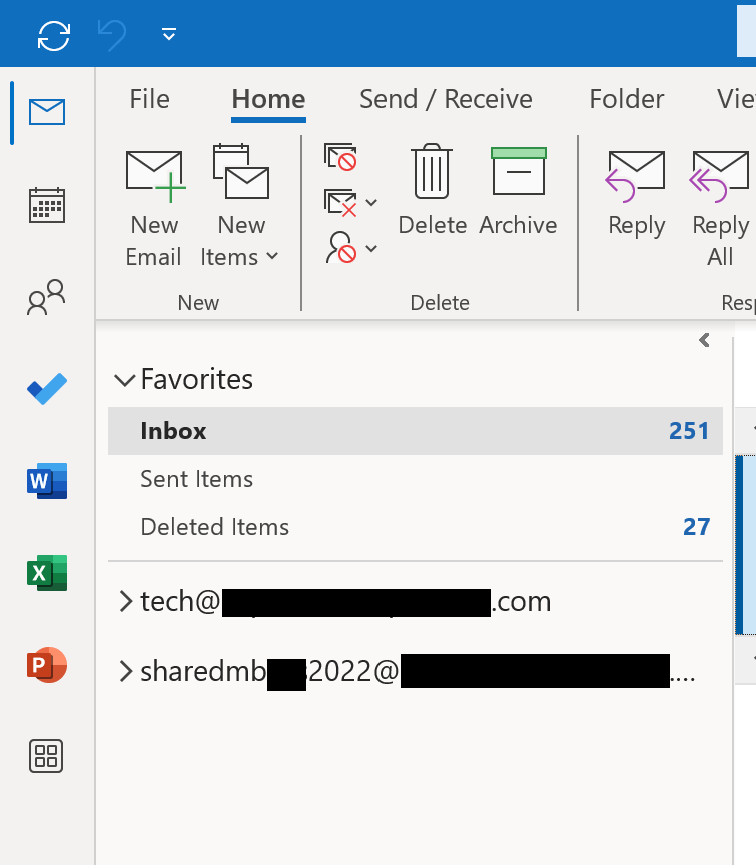Viewport: 756px width, 865px height.
Task: Expand the tech@ account folder list
Action: coord(126,601)
